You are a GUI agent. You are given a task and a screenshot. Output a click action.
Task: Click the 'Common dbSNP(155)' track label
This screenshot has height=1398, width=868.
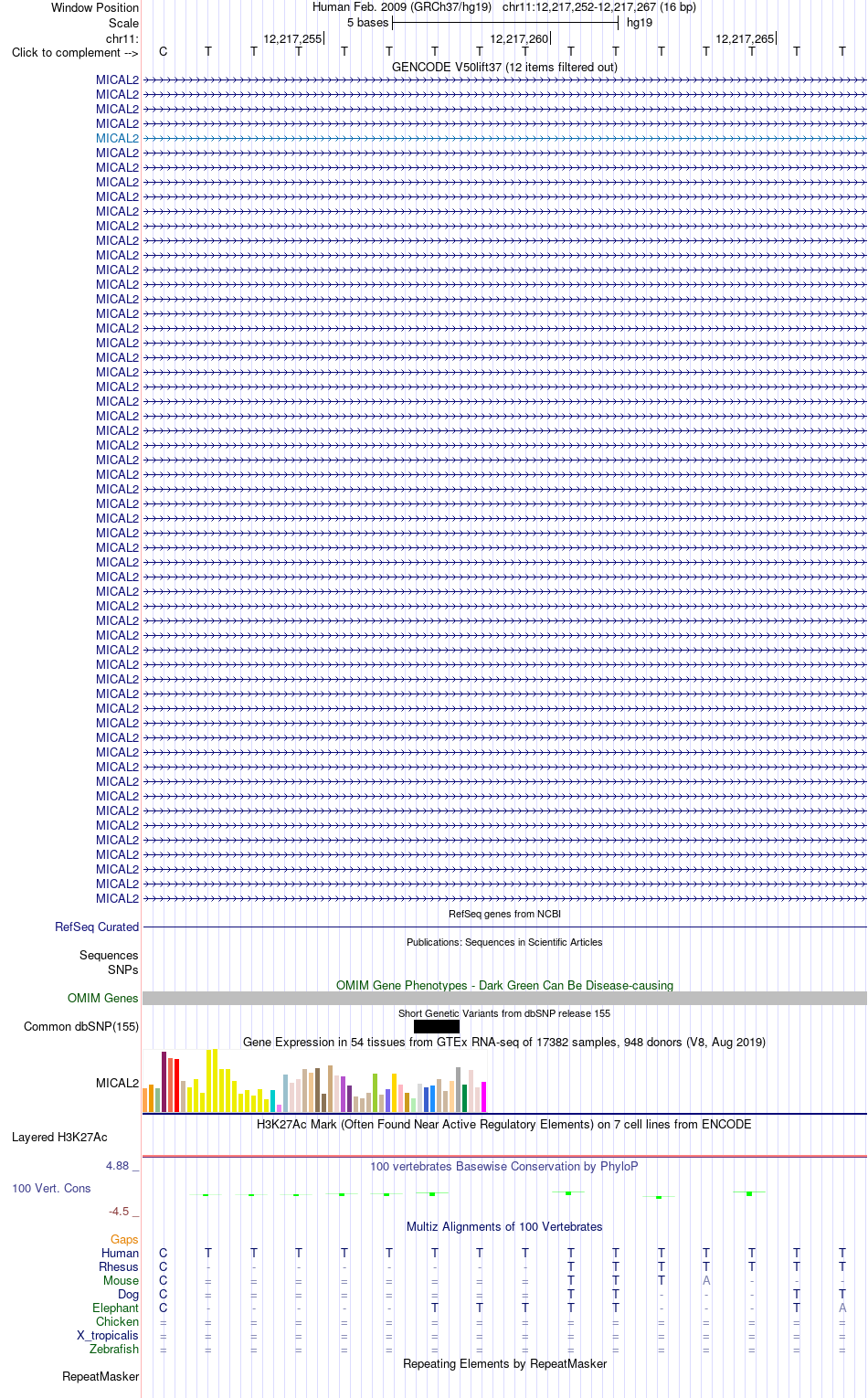tap(81, 1026)
